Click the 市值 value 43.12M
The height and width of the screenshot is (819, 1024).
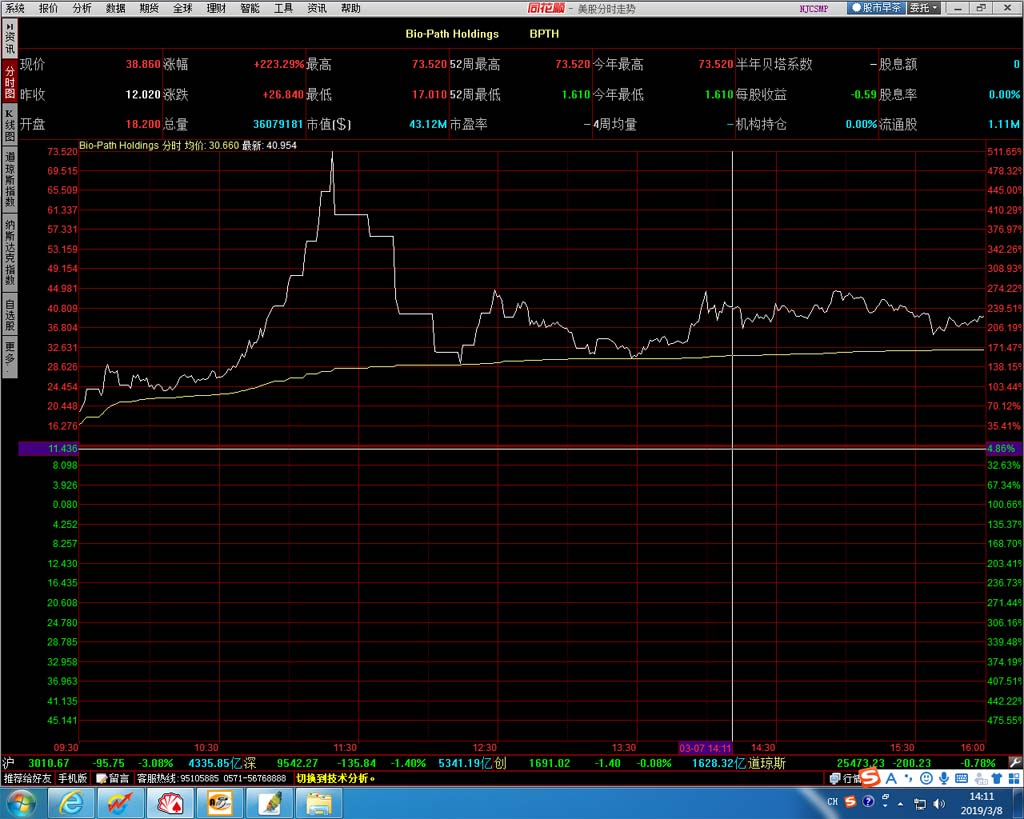coord(428,124)
